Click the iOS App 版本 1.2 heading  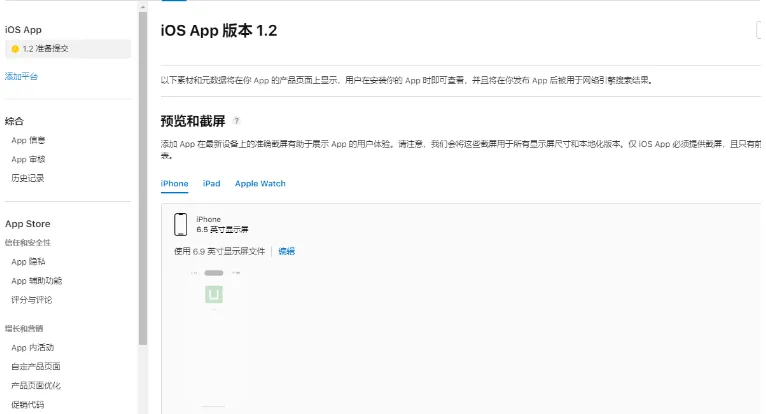219,31
